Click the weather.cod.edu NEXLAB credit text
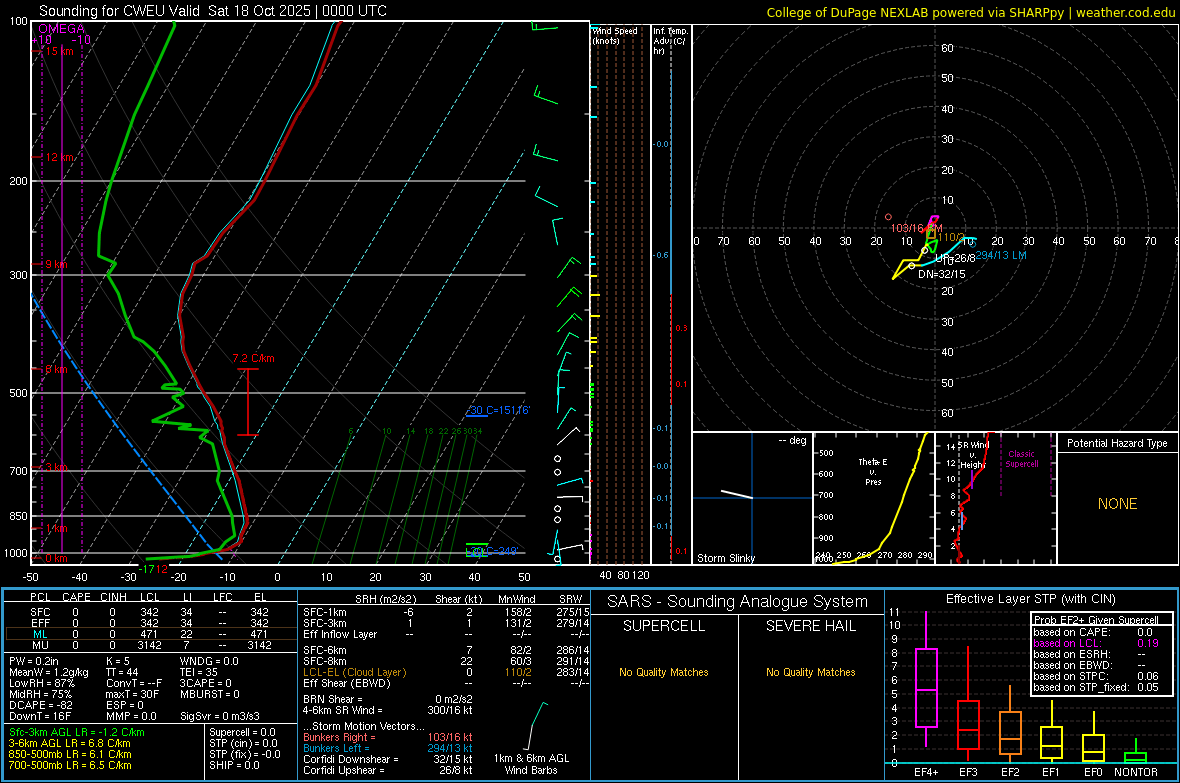 [970, 12]
